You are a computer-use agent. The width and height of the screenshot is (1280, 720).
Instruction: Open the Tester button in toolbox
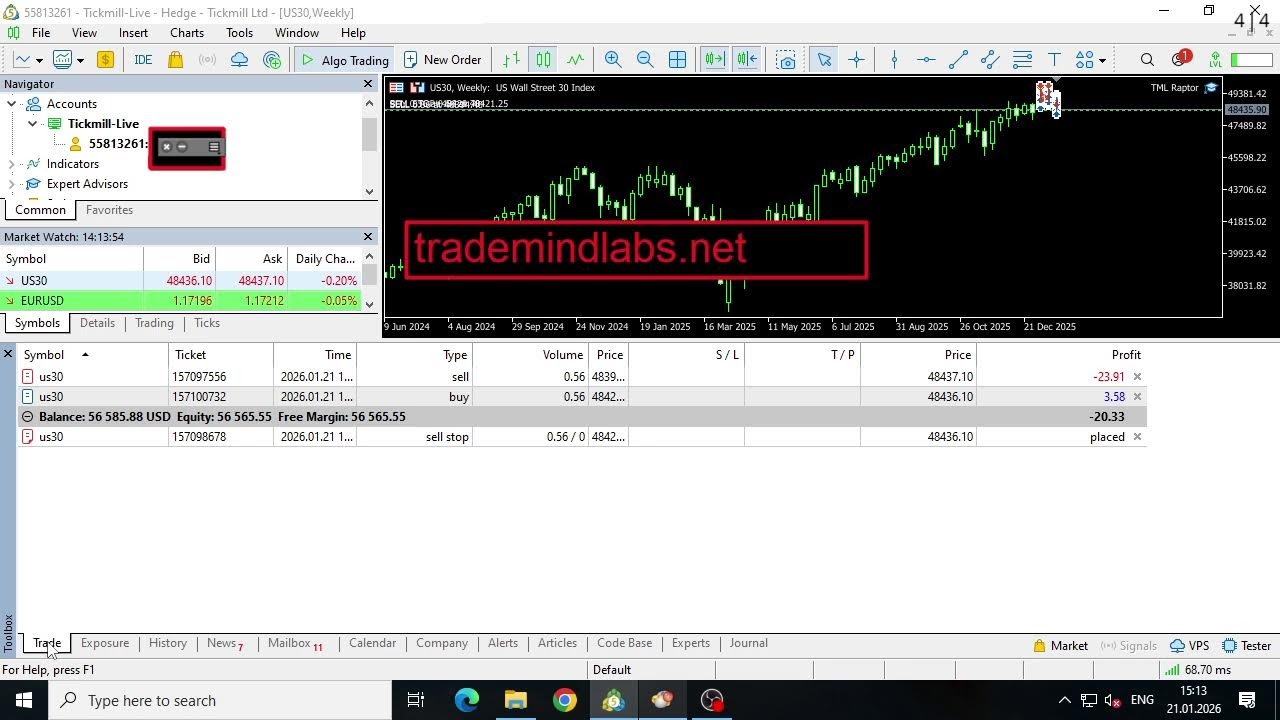(1247, 646)
